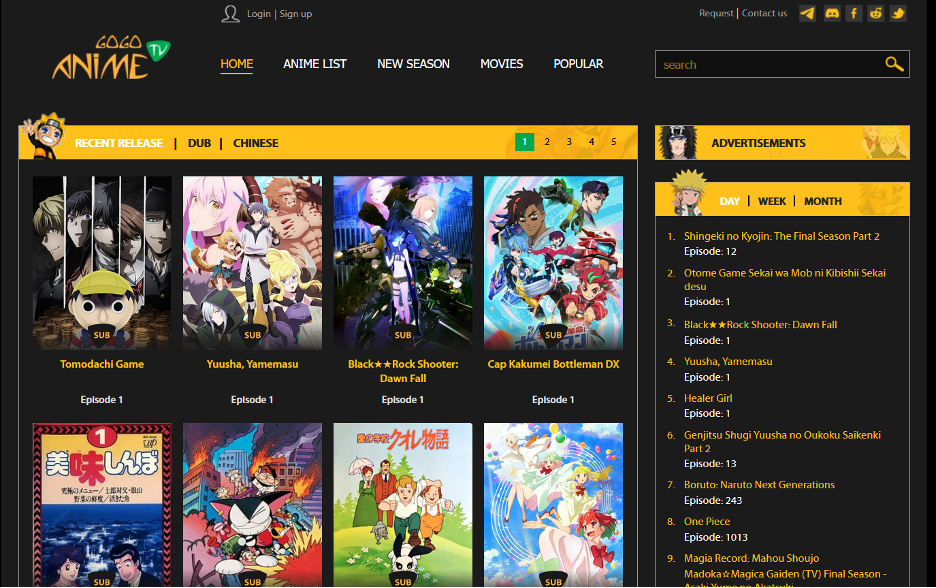936x588 pixels.
Task: Open the ANIME LIST menu item
Action: pos(315,64)
